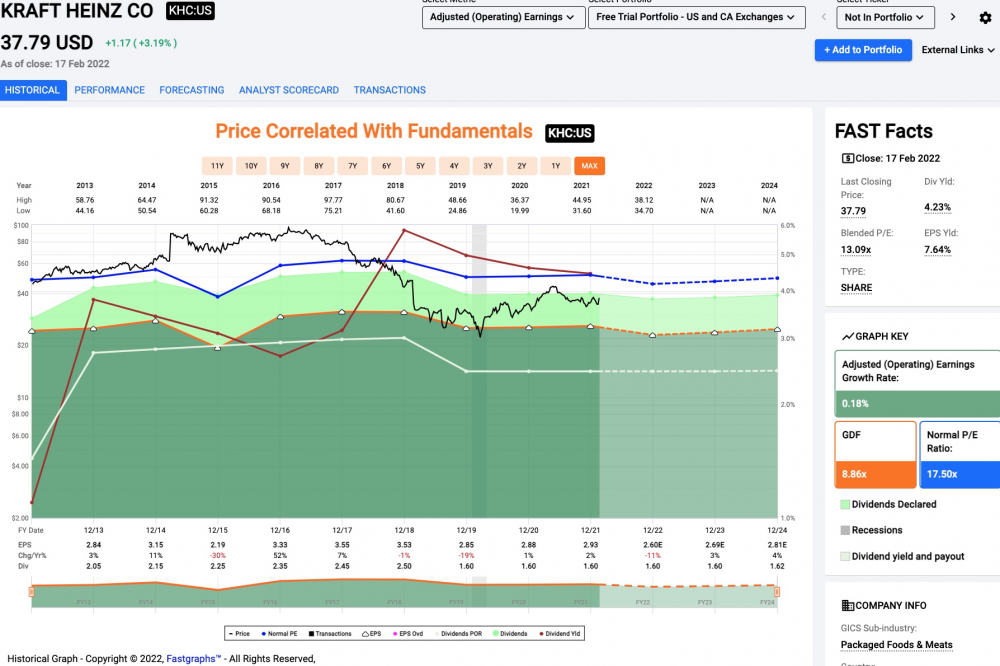Click the KHC:US badge in chart title
1000x666 pixels.
pos(570,133)
